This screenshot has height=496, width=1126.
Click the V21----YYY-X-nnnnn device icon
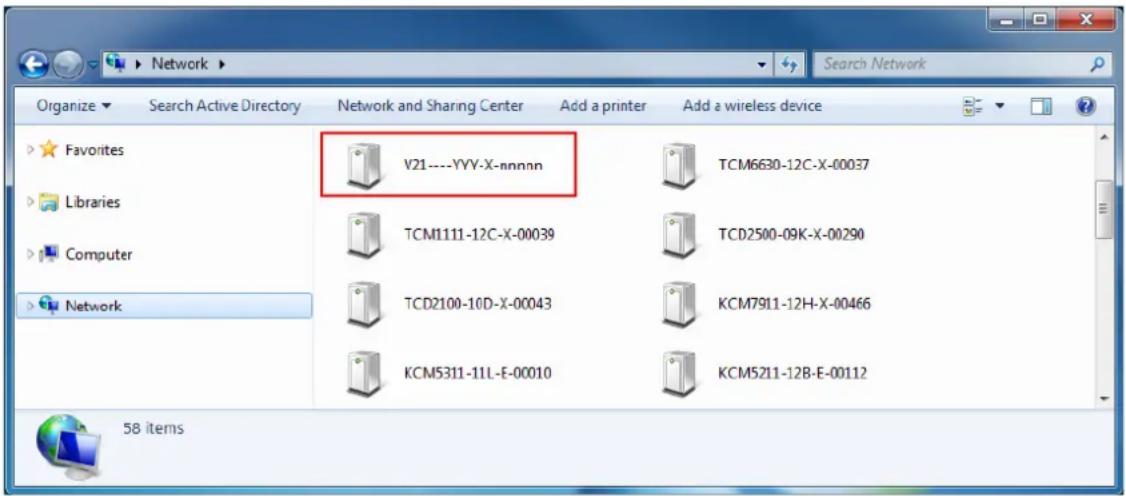pyautogui.click(x=363, y=165)
